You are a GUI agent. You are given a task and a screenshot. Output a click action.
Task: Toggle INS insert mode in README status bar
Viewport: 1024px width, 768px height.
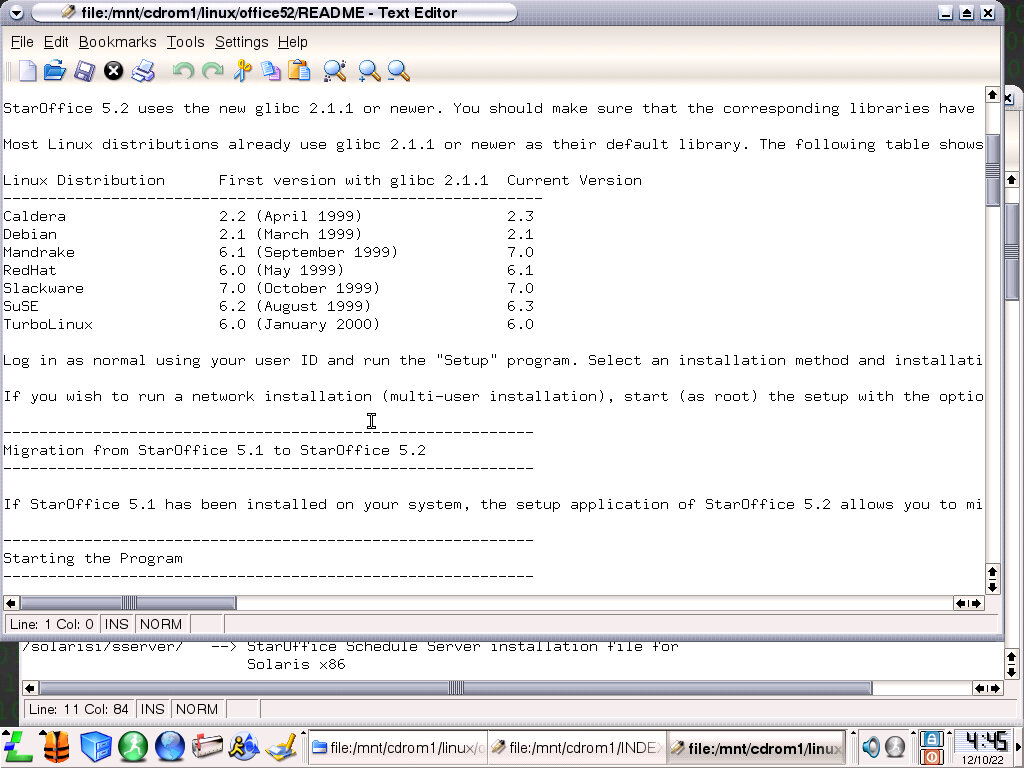[x=117, y=624]
